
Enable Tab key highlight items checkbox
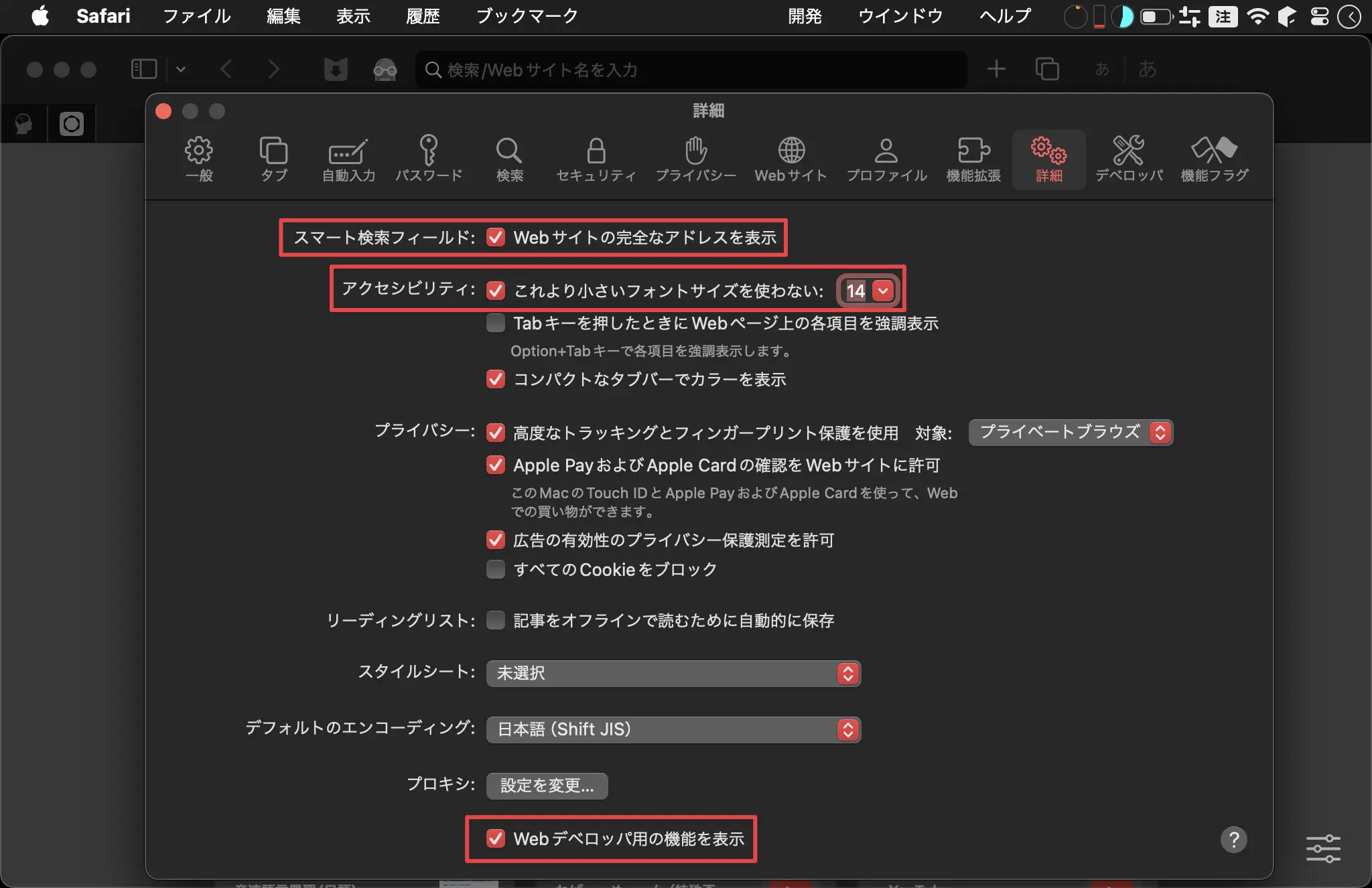pos(496,323)
